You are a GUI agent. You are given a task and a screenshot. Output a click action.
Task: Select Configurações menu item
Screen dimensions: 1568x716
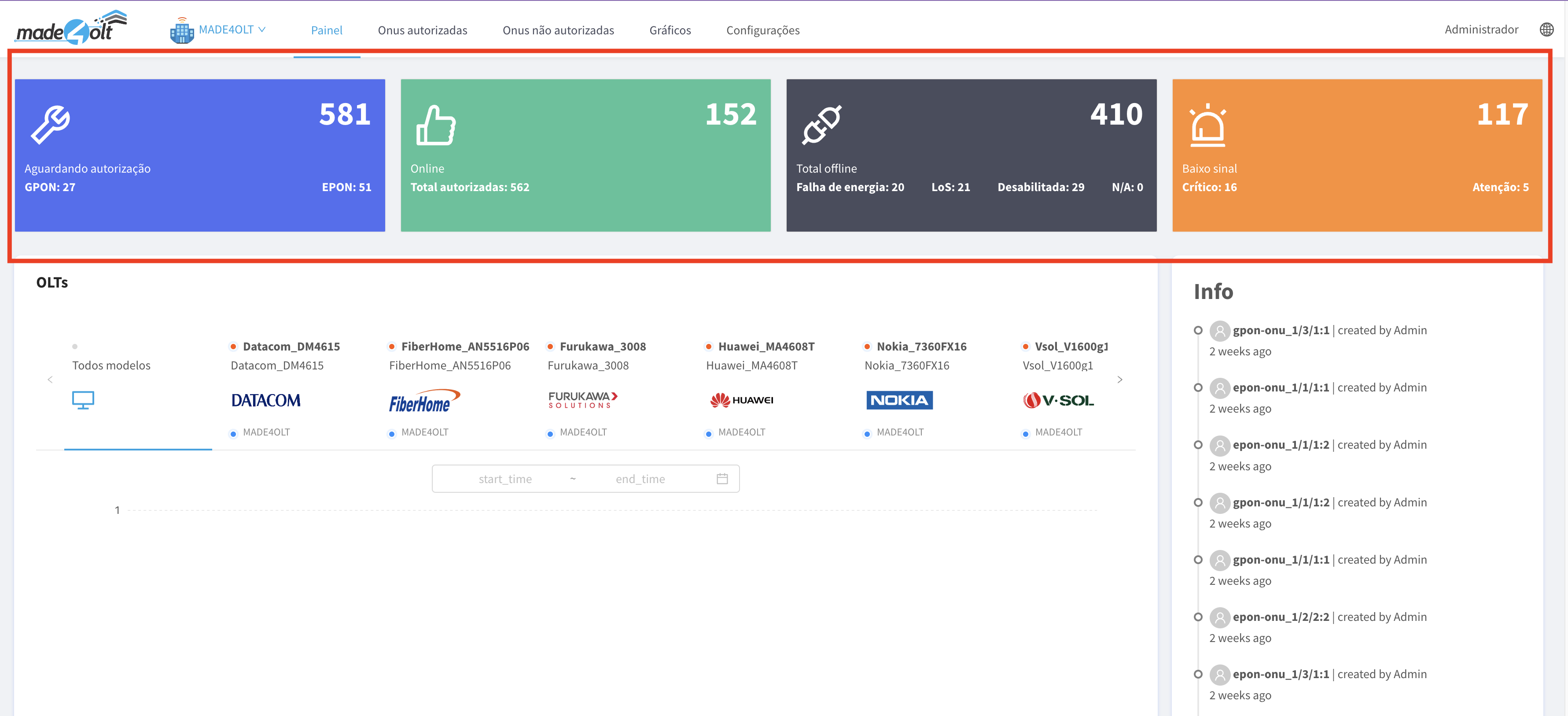(x=763, y=30)
